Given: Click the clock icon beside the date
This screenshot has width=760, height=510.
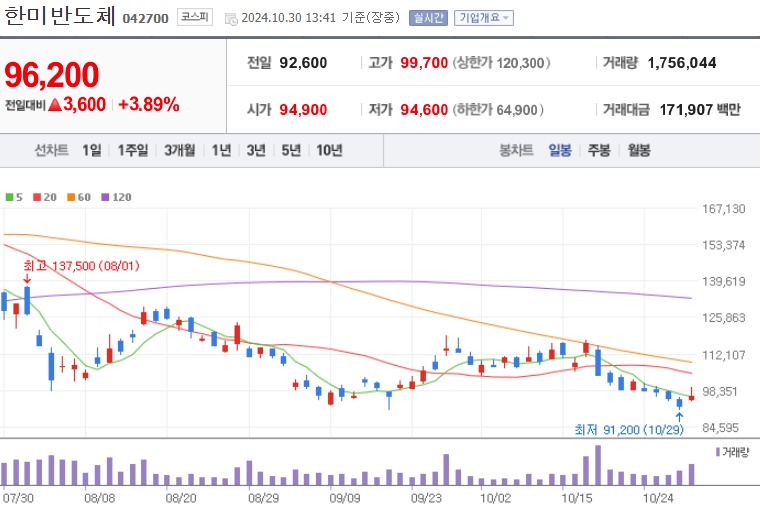Looking at the screenshot, I should coord(231,19).
